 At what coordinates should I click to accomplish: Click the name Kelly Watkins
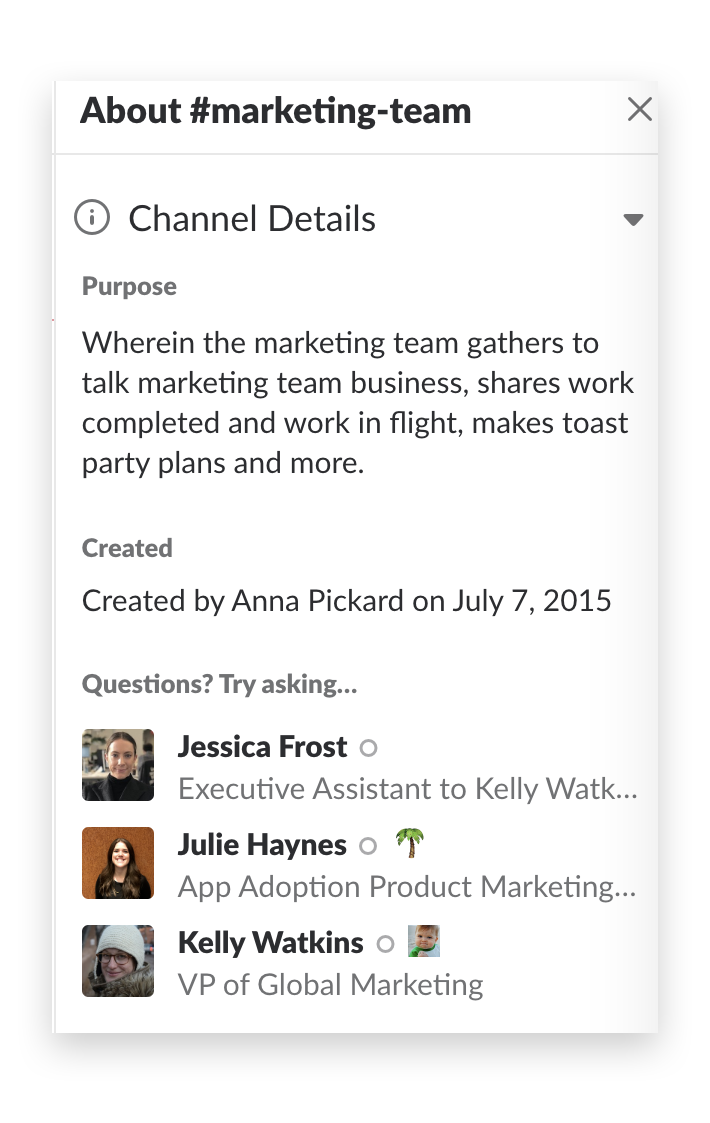tap(271, 943)
